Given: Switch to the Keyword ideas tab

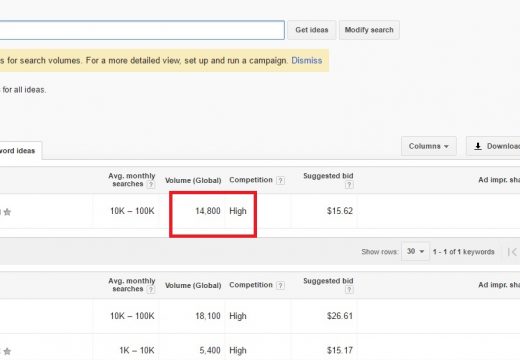Looking at the screenshot, I should click(x=20, y=151).
